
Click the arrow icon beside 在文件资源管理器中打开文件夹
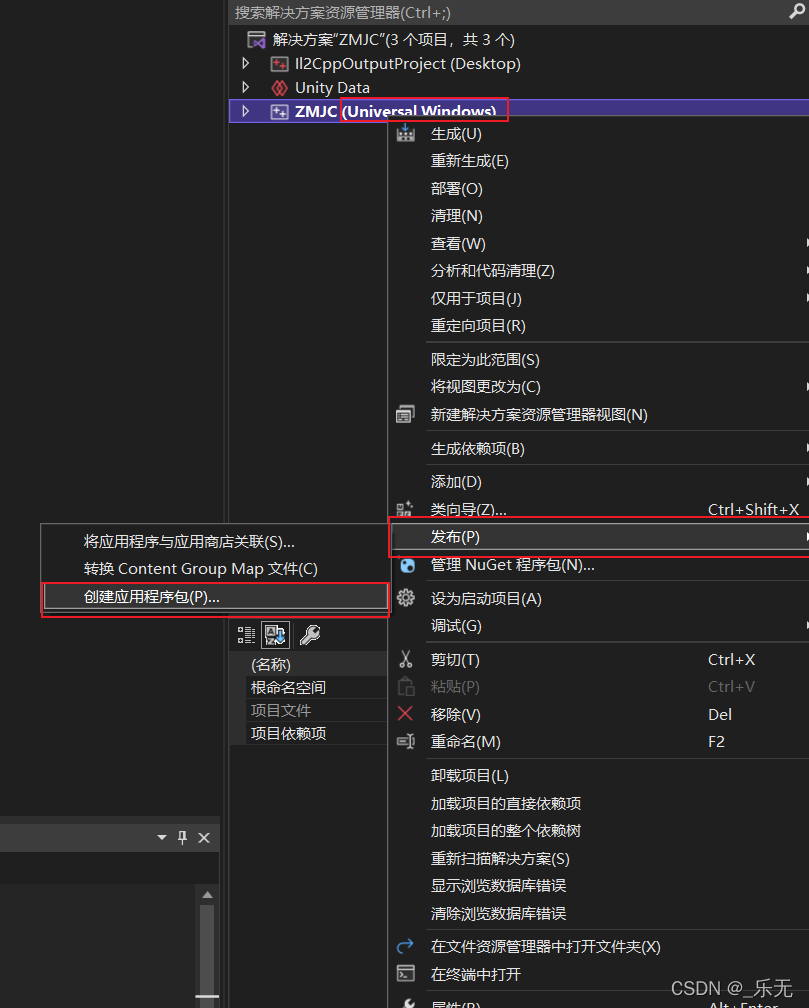point(405,946)
